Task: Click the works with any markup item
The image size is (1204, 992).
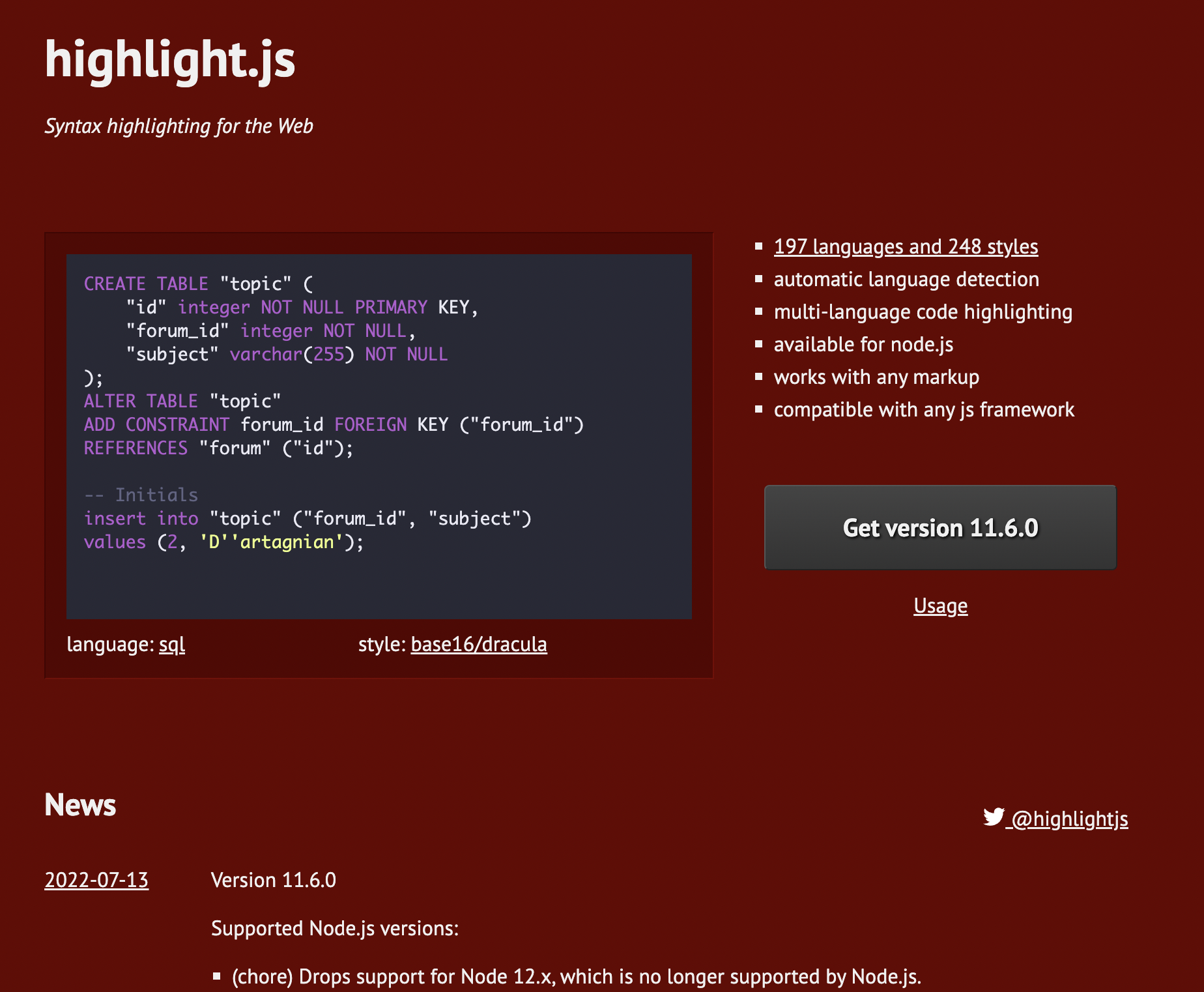Action: 876,377
